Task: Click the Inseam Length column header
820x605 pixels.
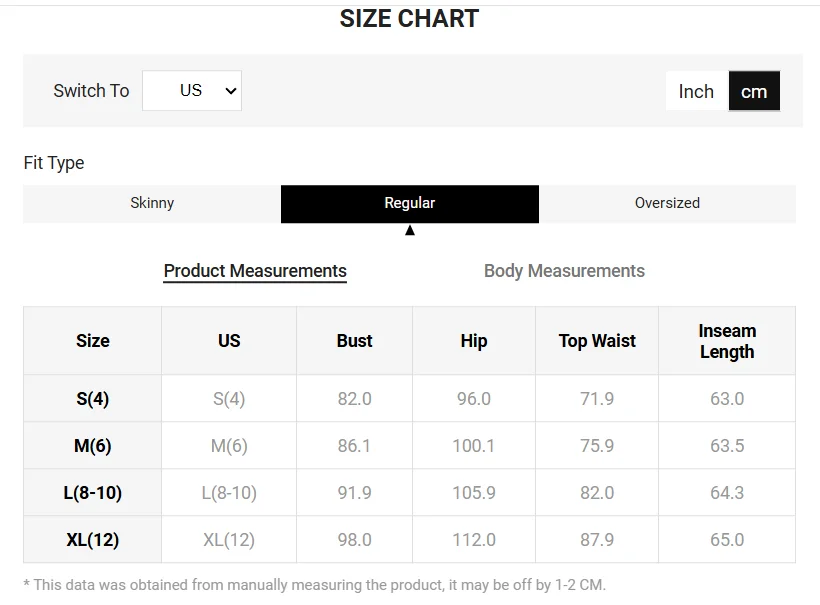Action: coord(727,341)
